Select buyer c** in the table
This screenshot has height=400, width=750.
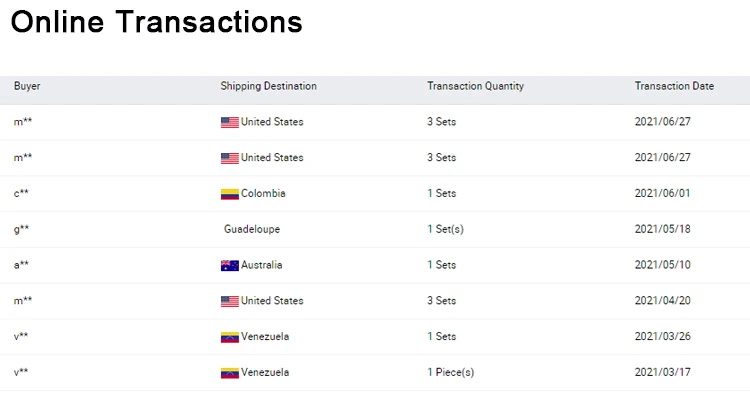21,194
